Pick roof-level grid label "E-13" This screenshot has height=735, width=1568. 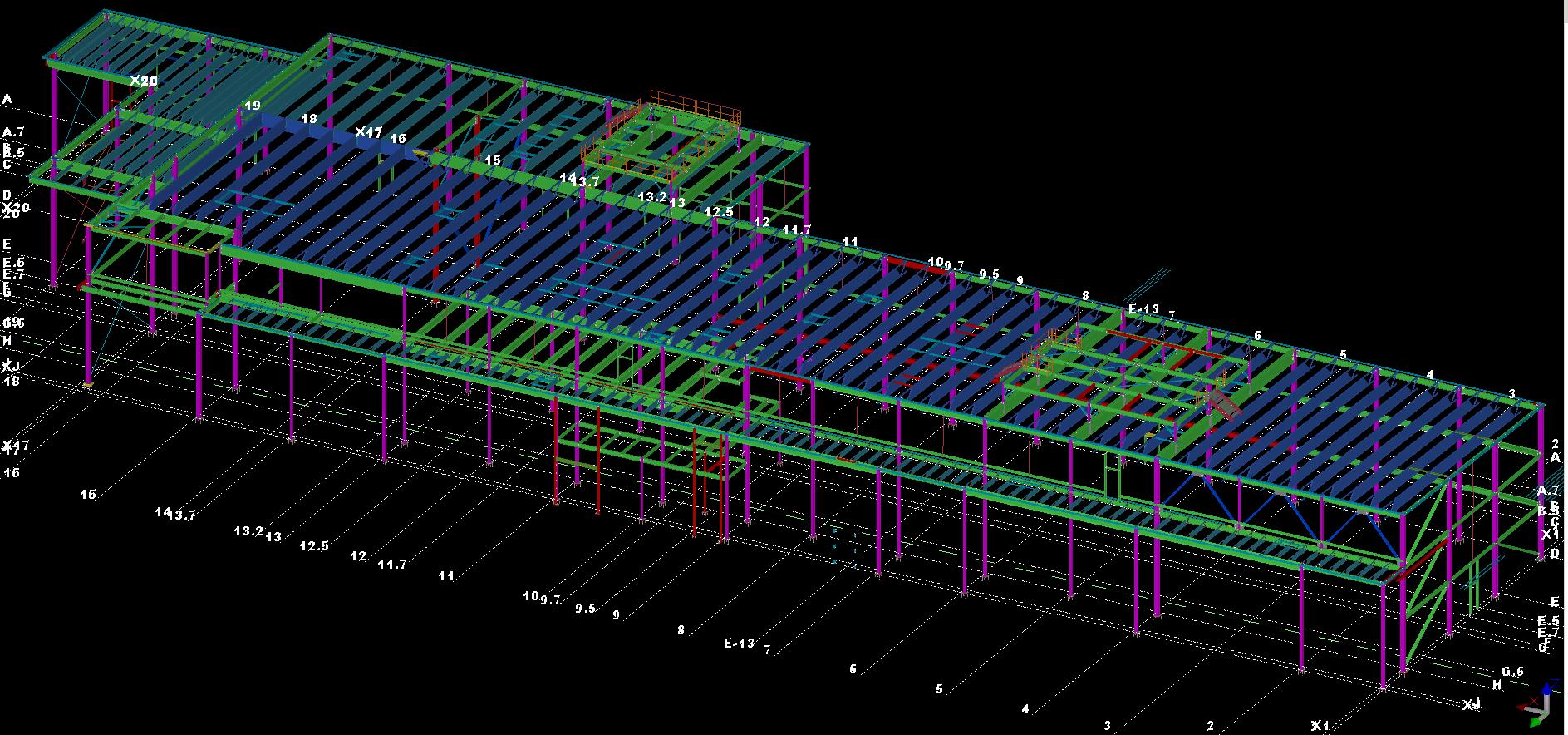click(1143, 309)
